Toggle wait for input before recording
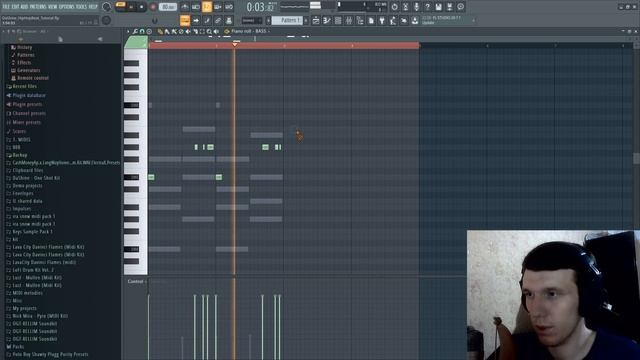640x360 pixels. pyautogui.click(x=196, y=7)
